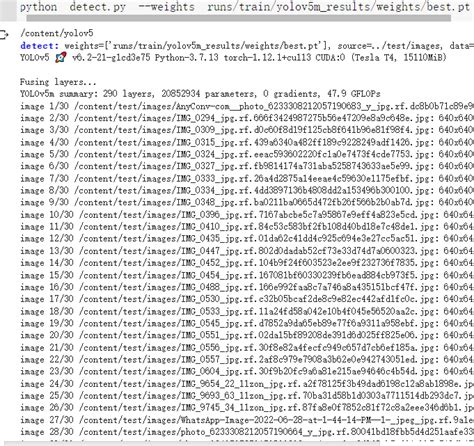Click the image 10/30 IMG_0396 line
The height and width of the screenshot is (446, 474).
(x=247, y=215)
